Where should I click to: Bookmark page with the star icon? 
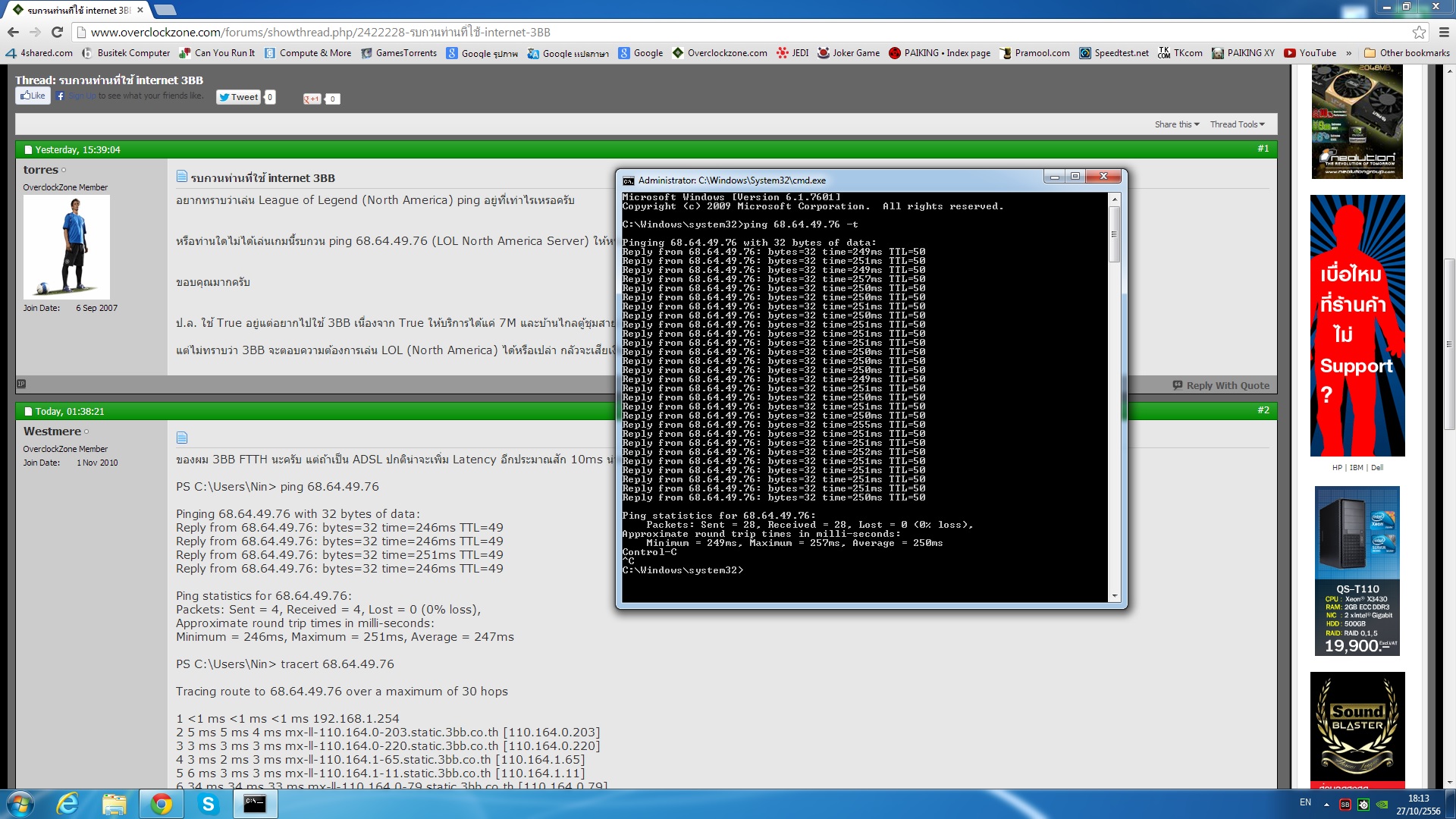[1419, 32]
